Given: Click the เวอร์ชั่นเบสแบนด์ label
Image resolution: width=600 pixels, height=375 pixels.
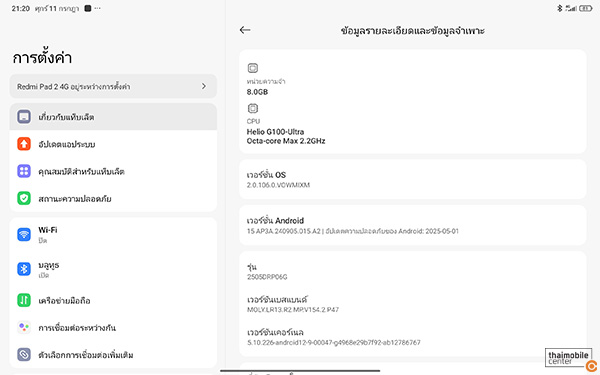Looking at the screenshot, I should point(277,299).
